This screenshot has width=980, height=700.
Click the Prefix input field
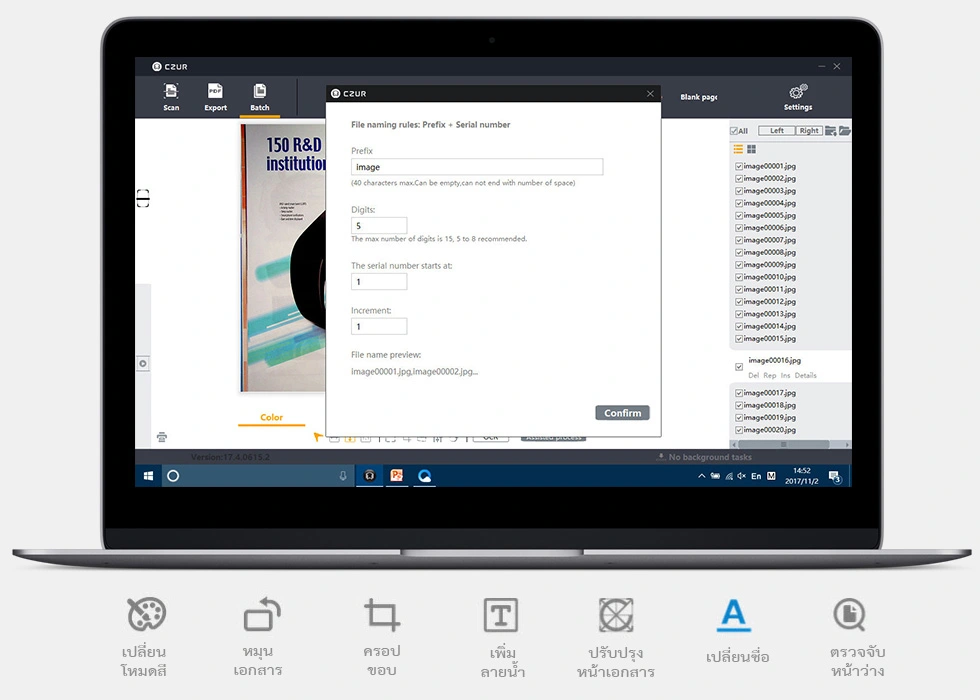click(x=477, y=167)
